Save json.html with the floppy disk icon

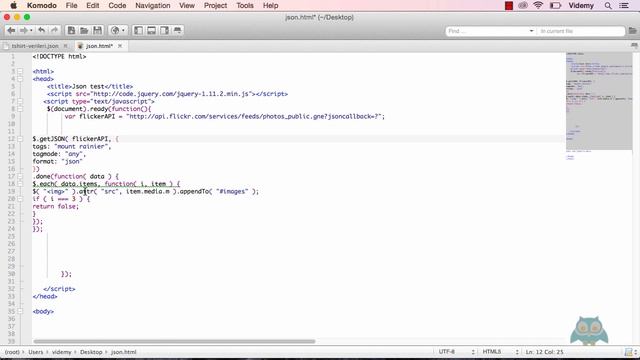pos(97,31)
